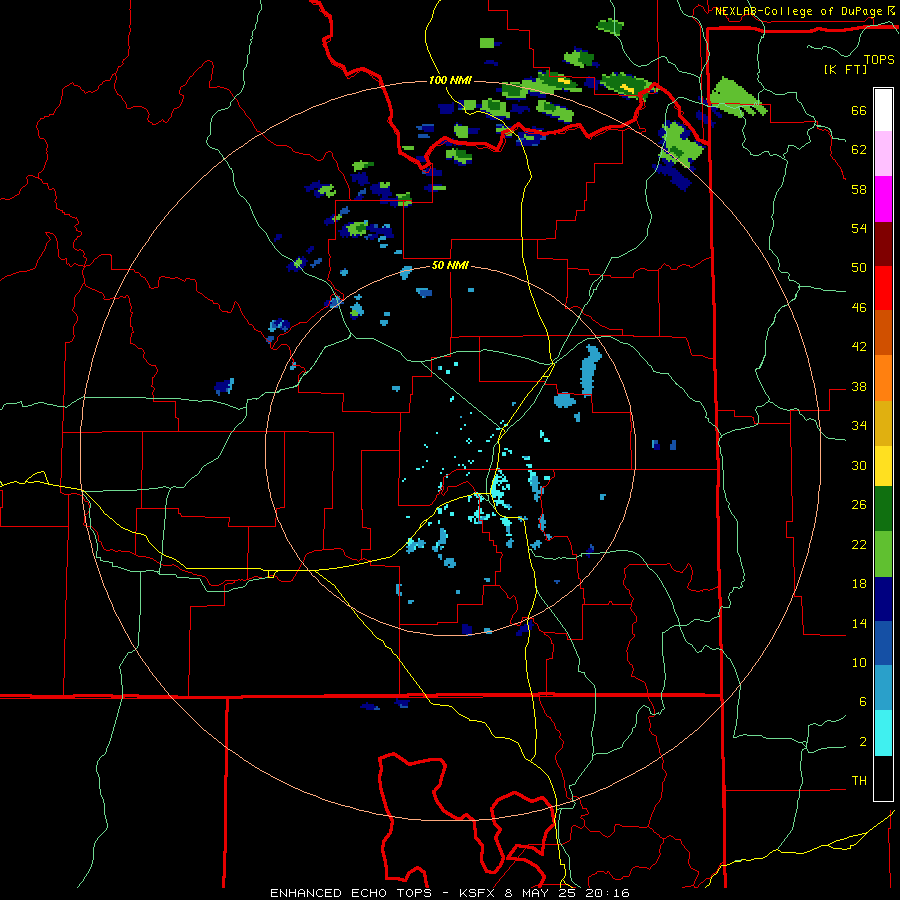Click the dark red 54 kft legend swatch
This screenshot has height=900, width=900.
click(x=883, y=244)
